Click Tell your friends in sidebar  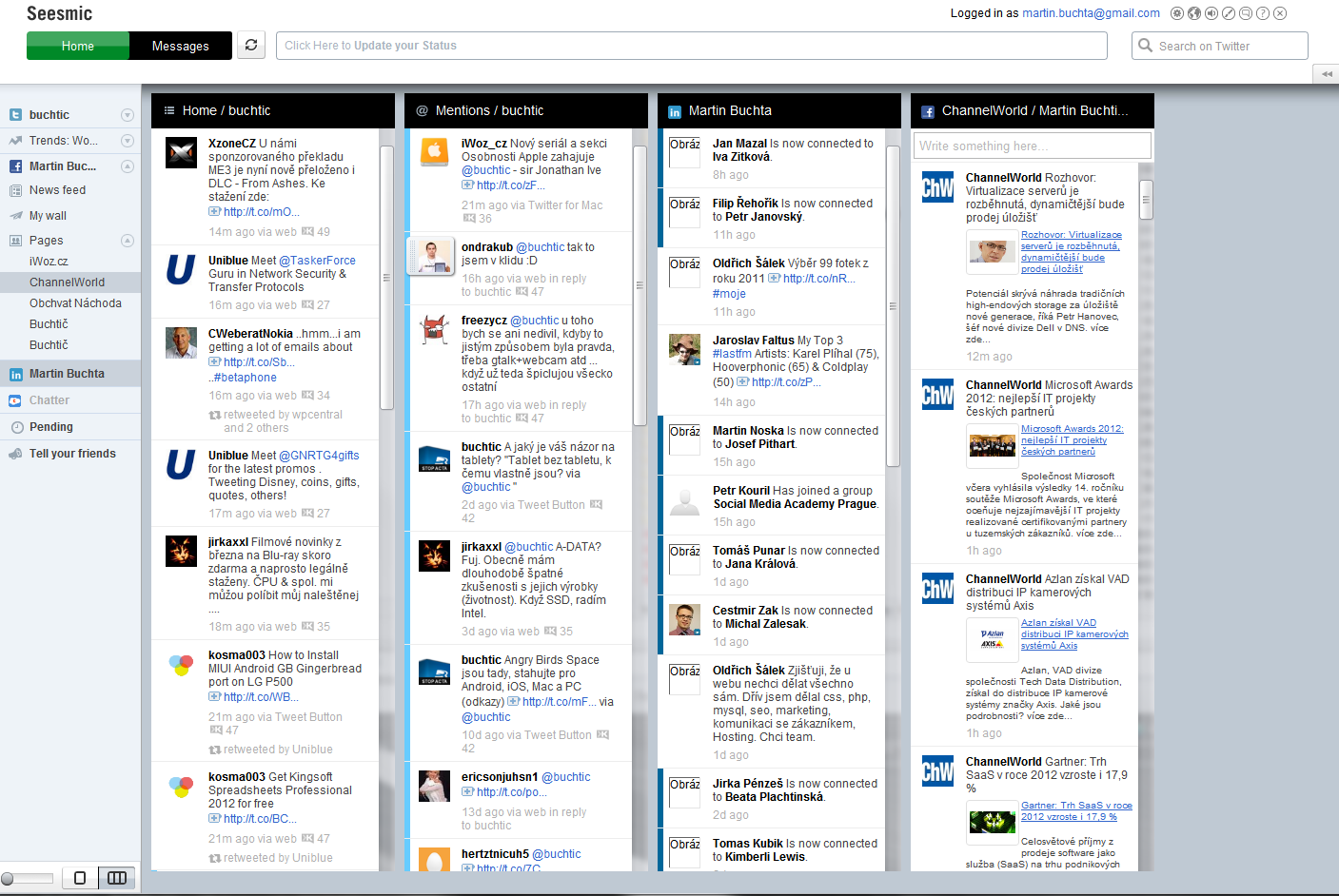tap(72, 454)
